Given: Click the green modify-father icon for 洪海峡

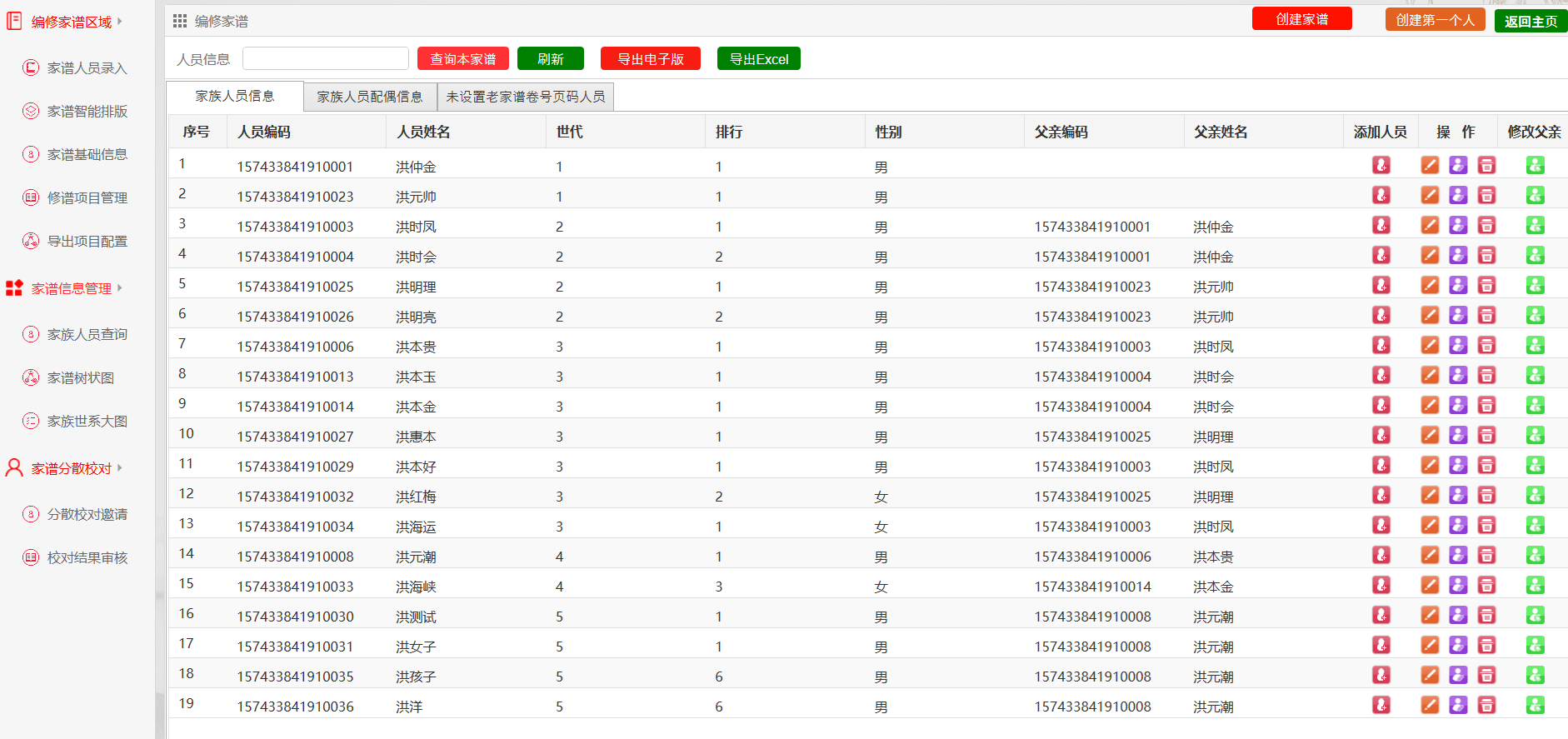Looking at the screenshot, I should pos(1536,585).
